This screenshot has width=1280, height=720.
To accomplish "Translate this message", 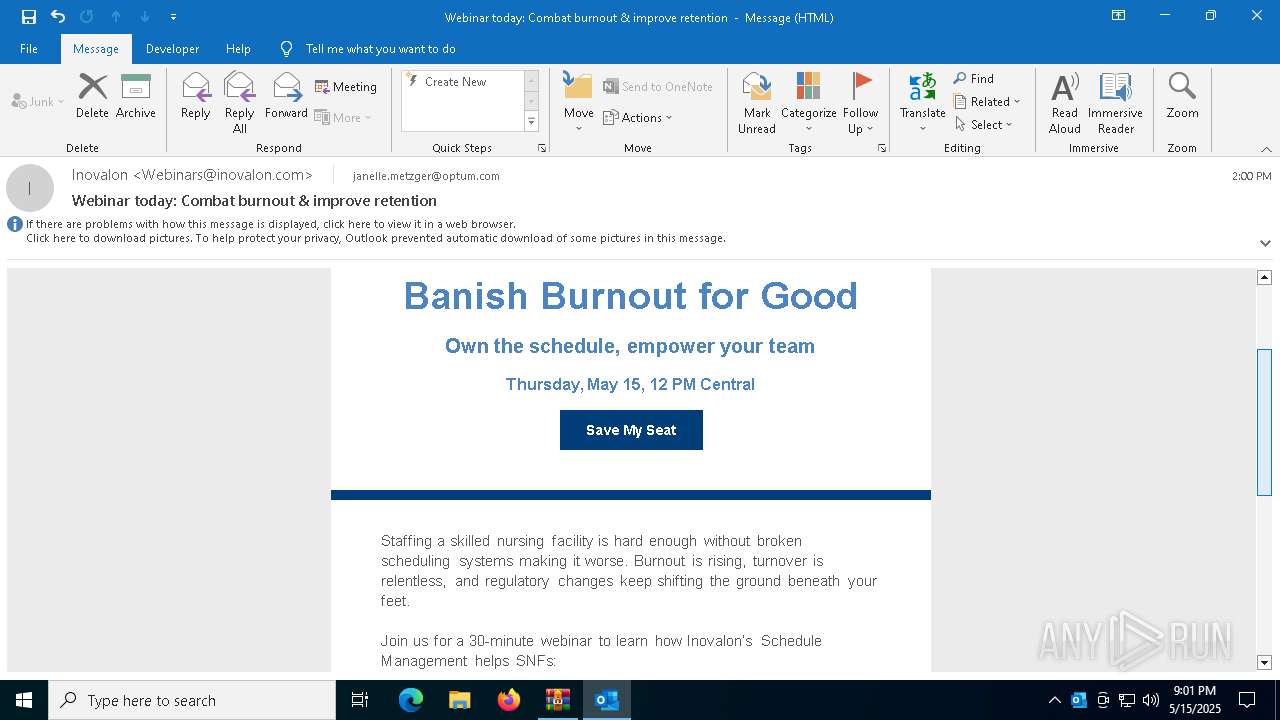I will (x=923, y=102).
